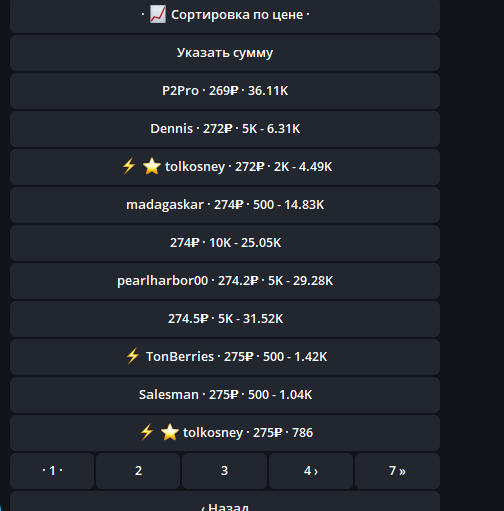Click the chart icon in price sorting
The image size is (504, 511).
(x=157, y=15)
